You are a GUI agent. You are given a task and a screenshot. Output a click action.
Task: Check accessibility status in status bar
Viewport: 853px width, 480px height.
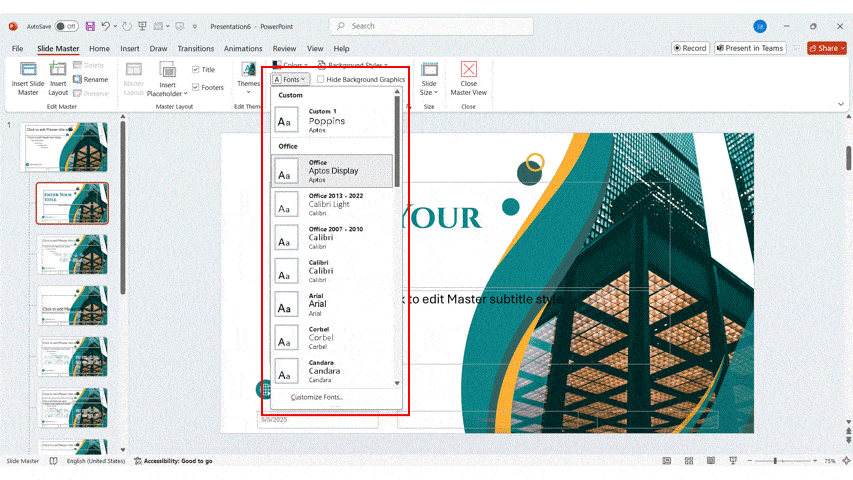click(x=174, y=461)
